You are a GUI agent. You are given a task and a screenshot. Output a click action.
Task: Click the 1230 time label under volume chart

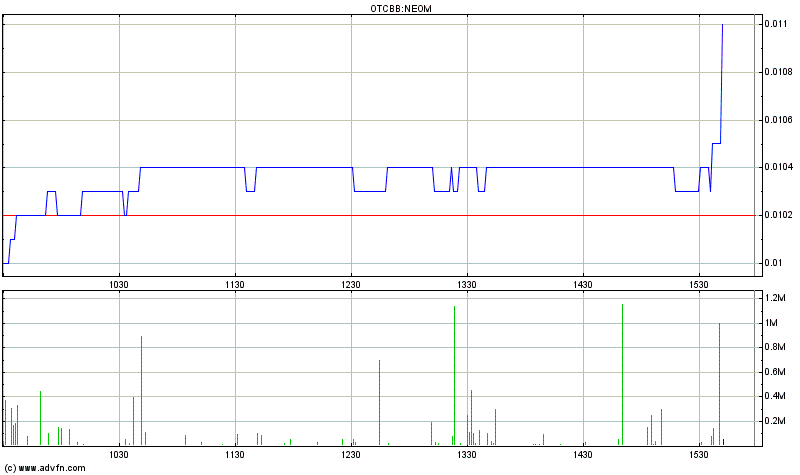[351, 455]
